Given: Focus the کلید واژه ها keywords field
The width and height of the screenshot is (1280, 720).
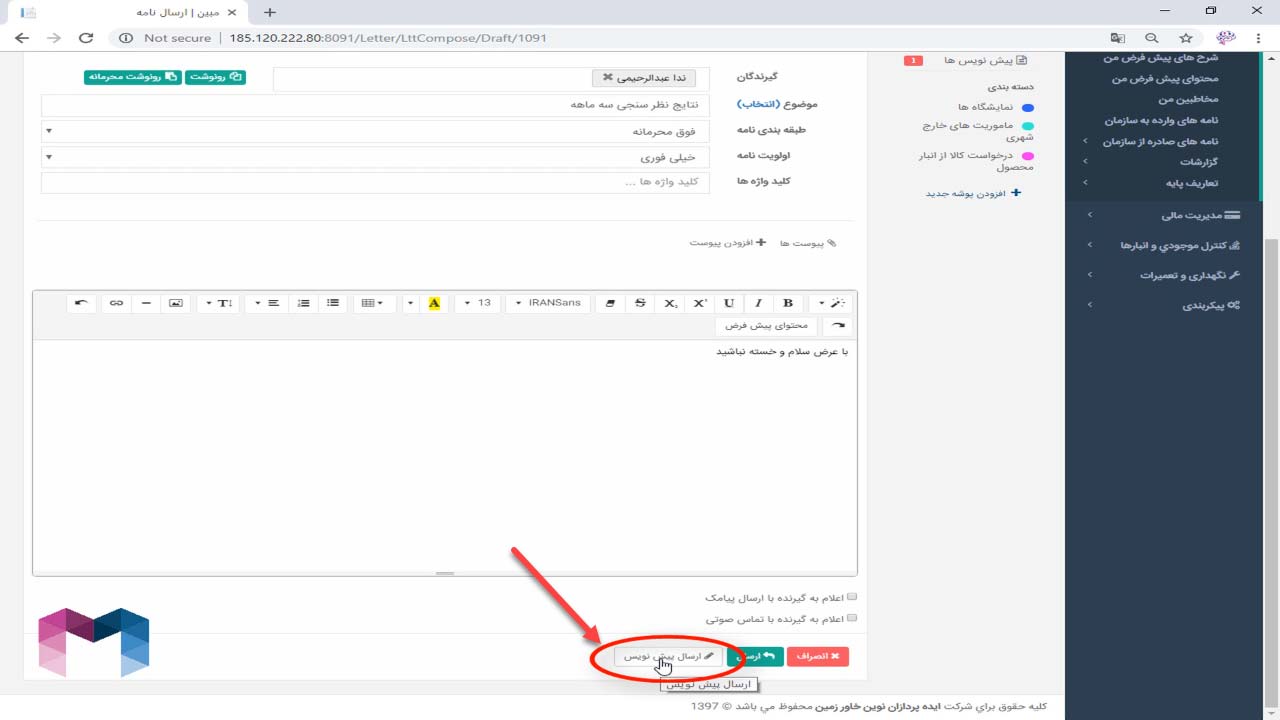Looking at the screenshot, I should pyautogui.click(x=375, y=182).
